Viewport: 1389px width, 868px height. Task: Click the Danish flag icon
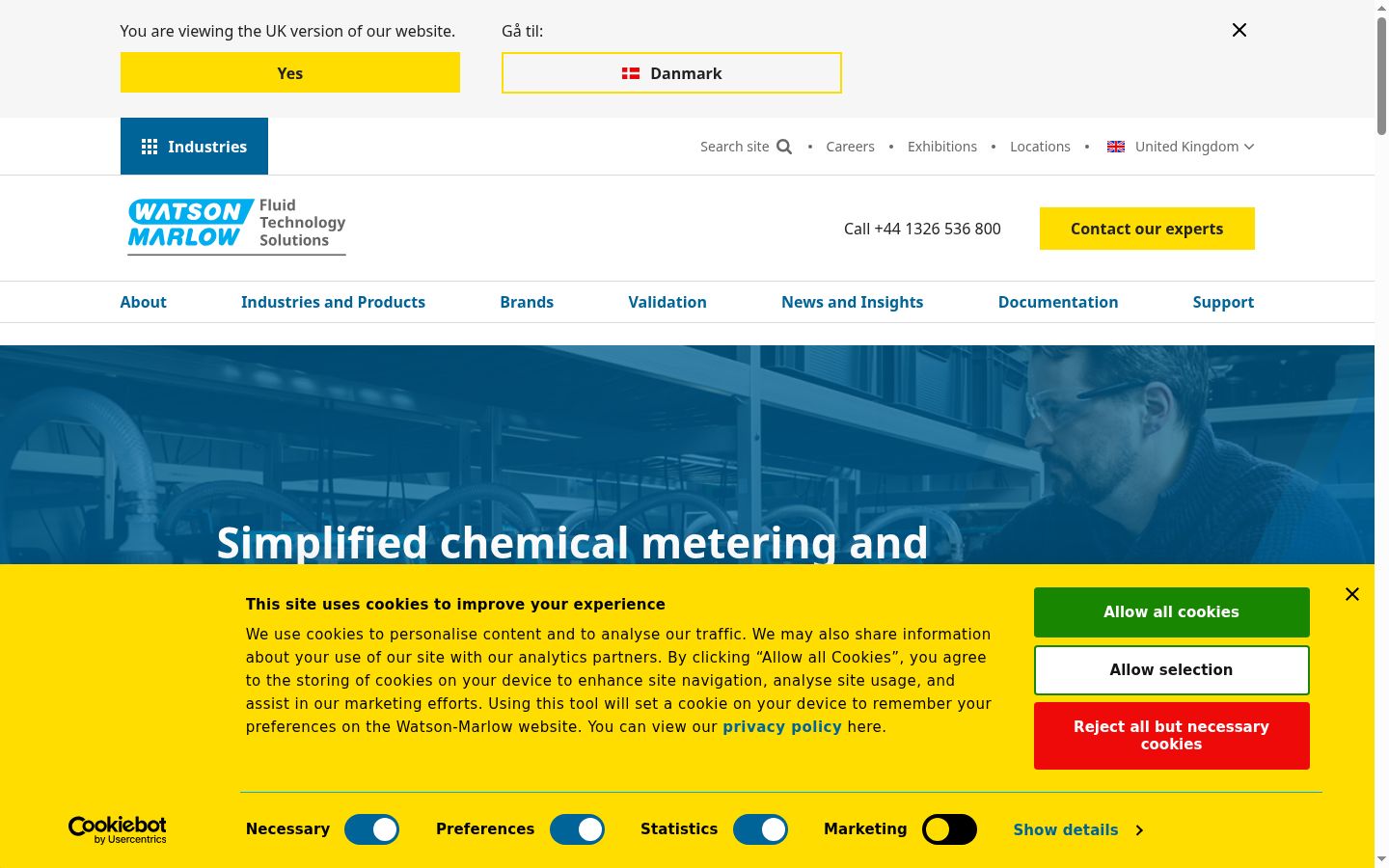pyautogui.click(x=631, y=73)
